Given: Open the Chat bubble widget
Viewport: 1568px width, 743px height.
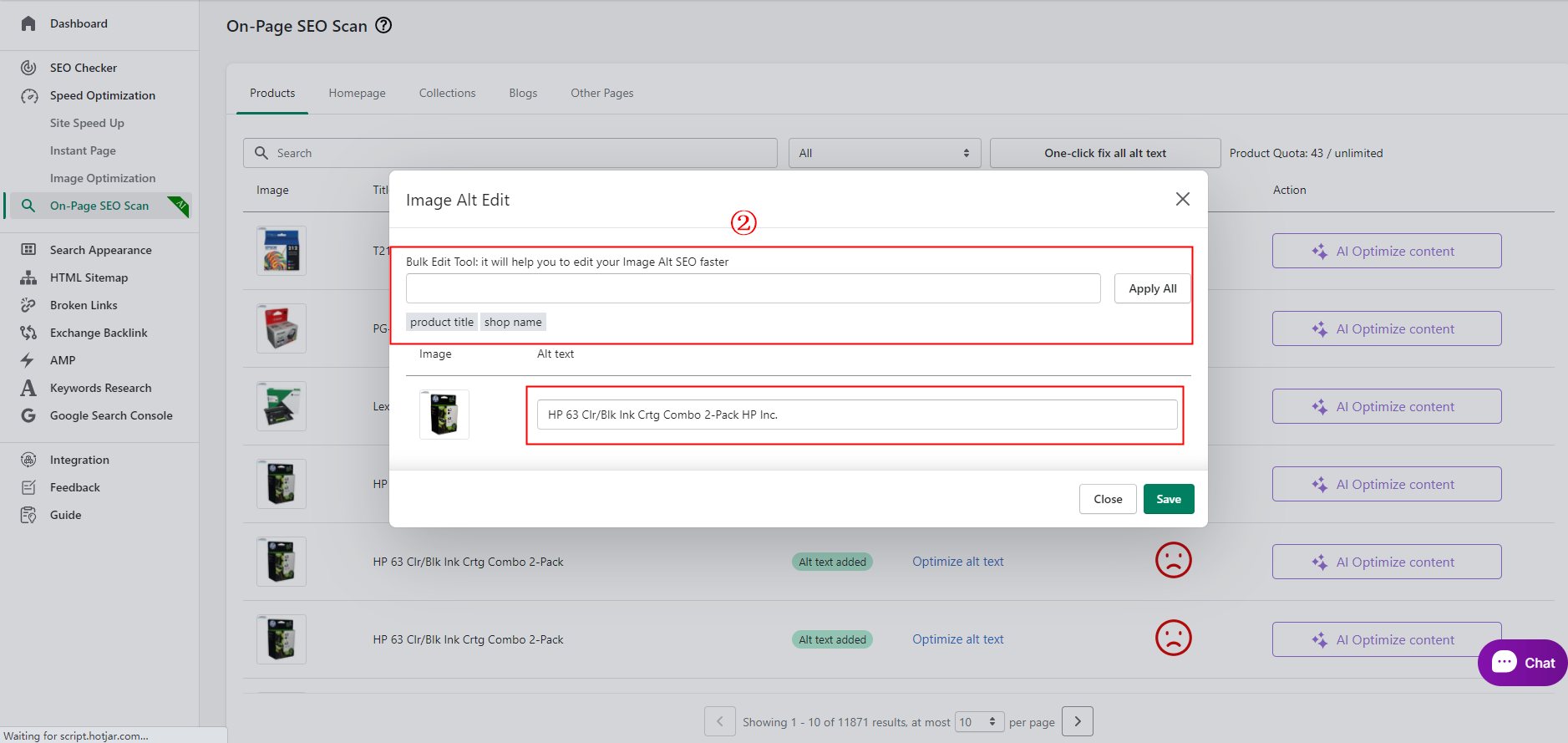Looking at the screenshot, I should pyautogui.click(x=1522, y=663).
